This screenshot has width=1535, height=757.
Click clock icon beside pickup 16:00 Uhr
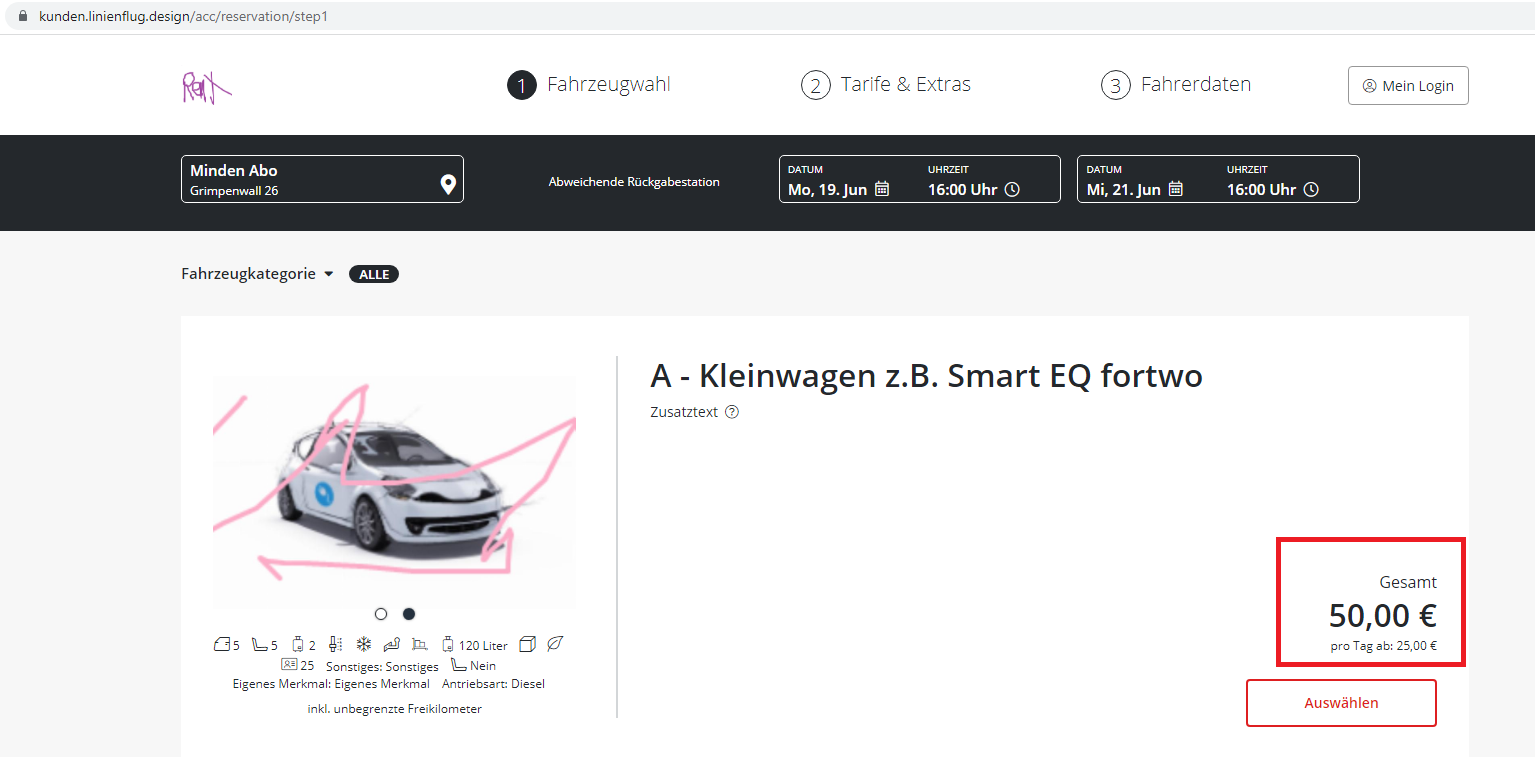coord(1012,189)
